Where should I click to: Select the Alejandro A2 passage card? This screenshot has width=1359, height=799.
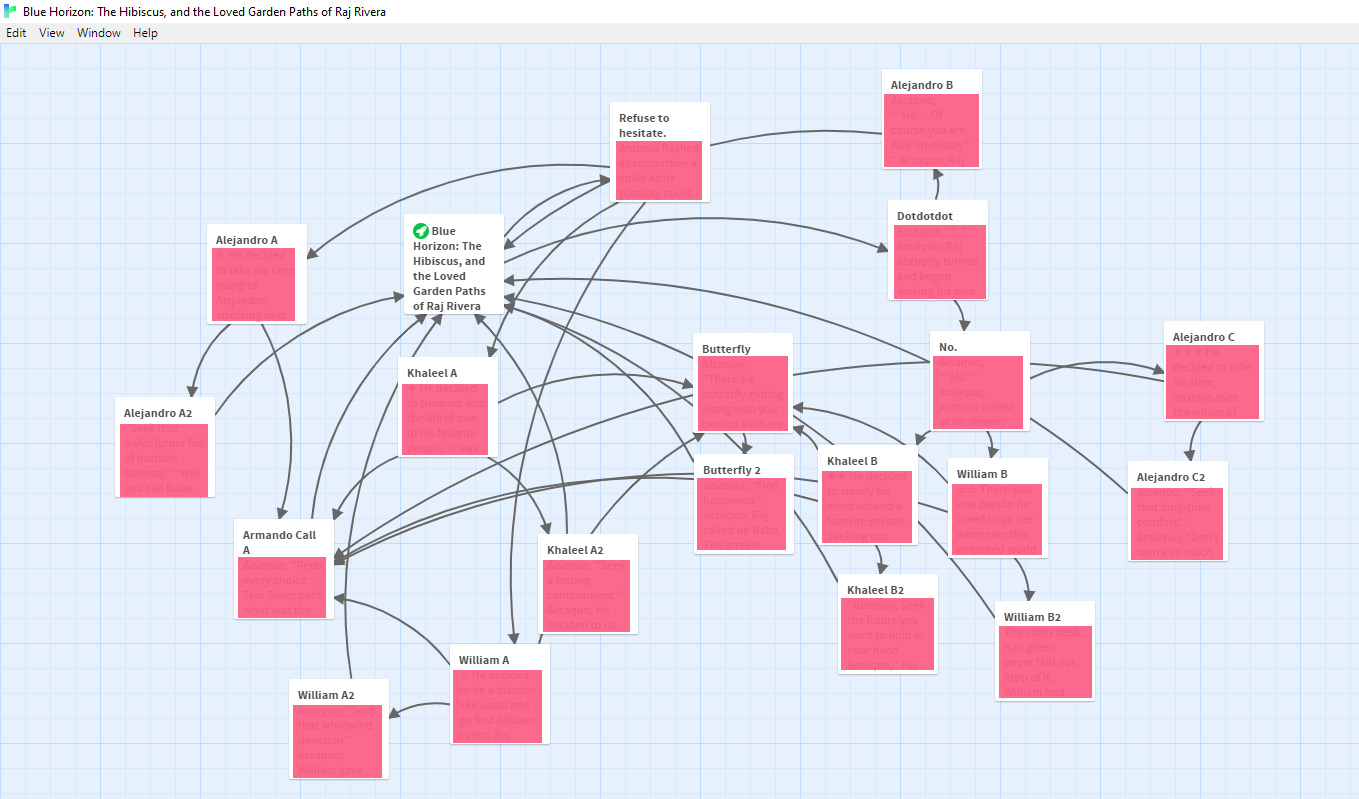(x=165, y=447)
